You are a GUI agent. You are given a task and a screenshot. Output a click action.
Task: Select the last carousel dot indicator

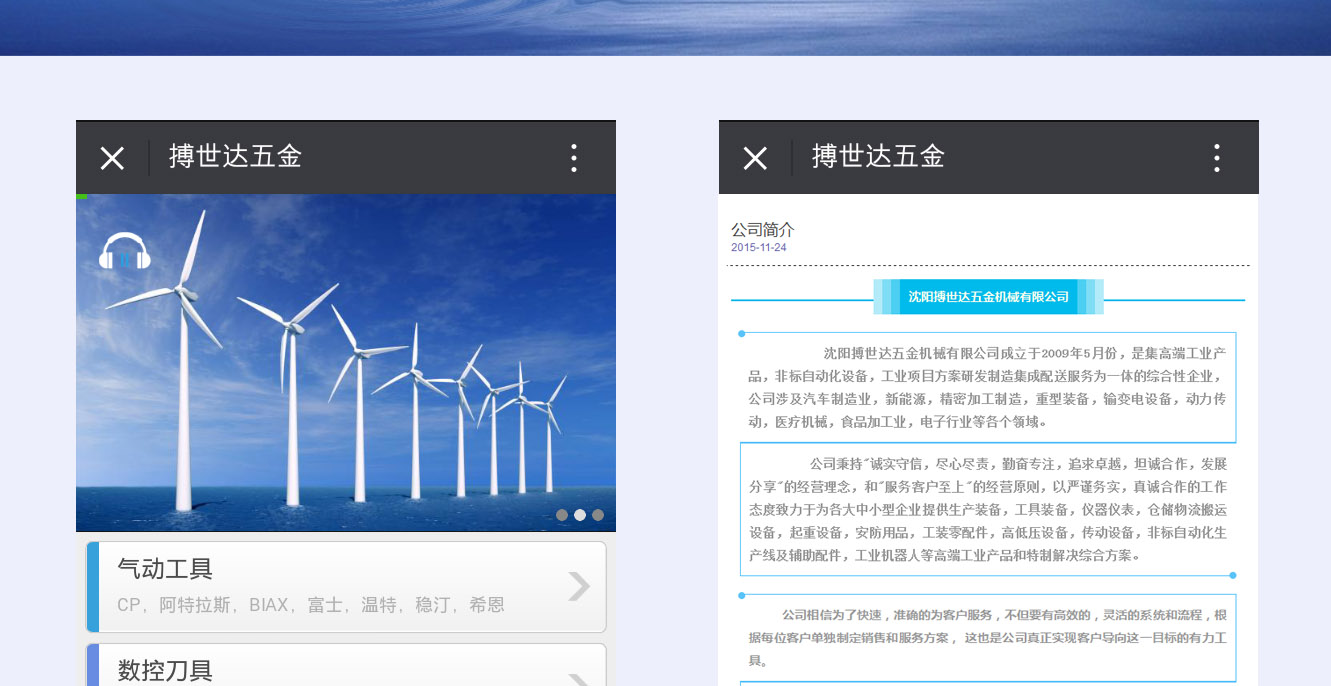tap(598, 515)
